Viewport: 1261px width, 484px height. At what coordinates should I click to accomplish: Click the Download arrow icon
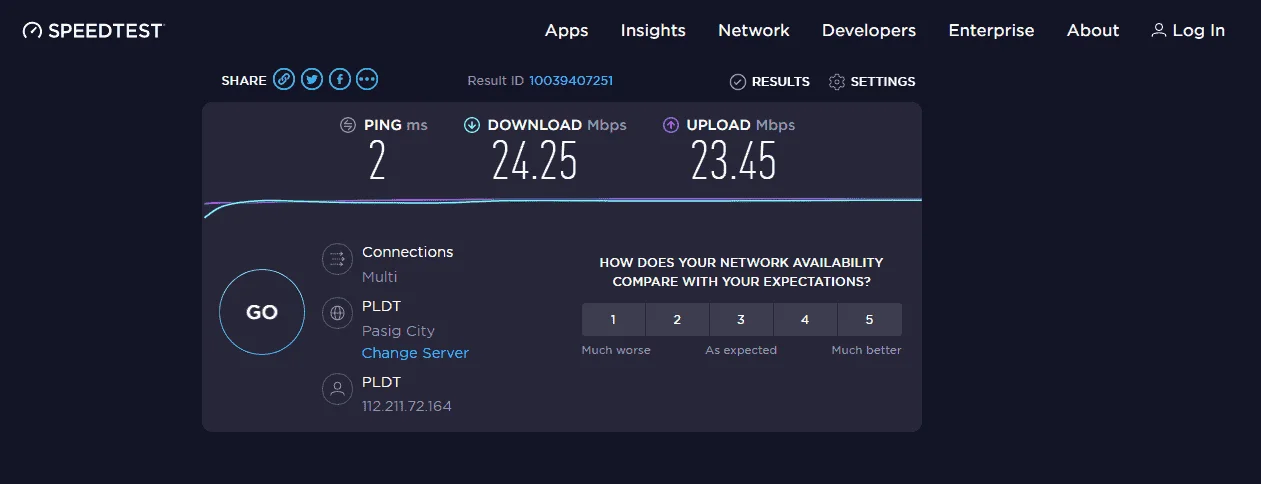pyautogui.click(x=472, y=125)
